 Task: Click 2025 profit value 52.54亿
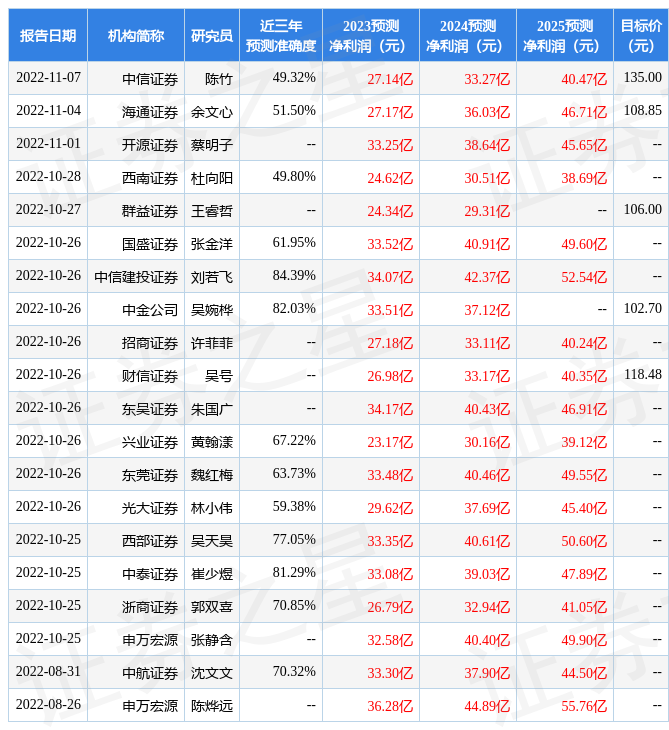coord(584,277)
